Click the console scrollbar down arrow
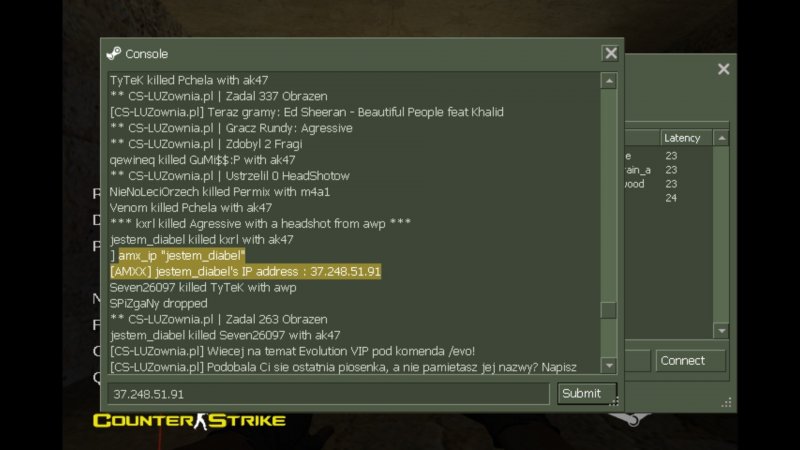 click(x=608, y=365)
